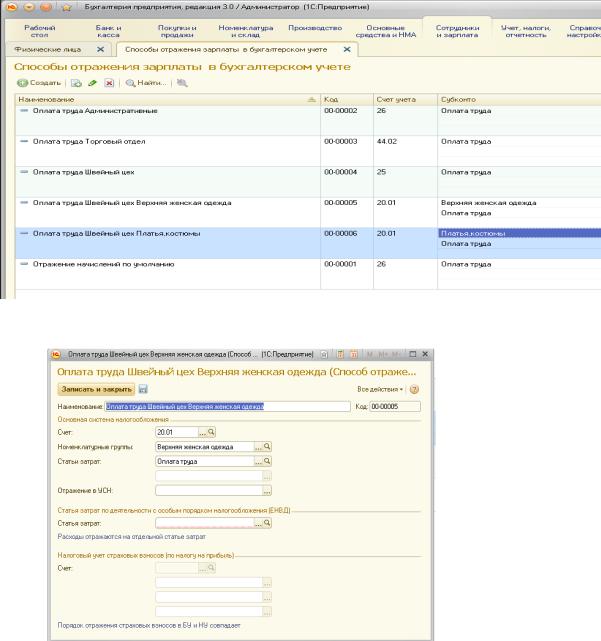The width and height of the screenshot is (601, 641).
Task: Click the Наименование input field
Action: coord(228,406)
